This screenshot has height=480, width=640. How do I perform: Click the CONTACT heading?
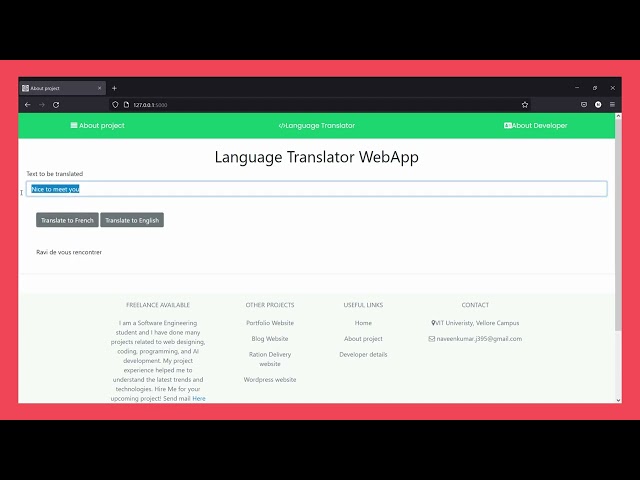(x=475, y=305)
